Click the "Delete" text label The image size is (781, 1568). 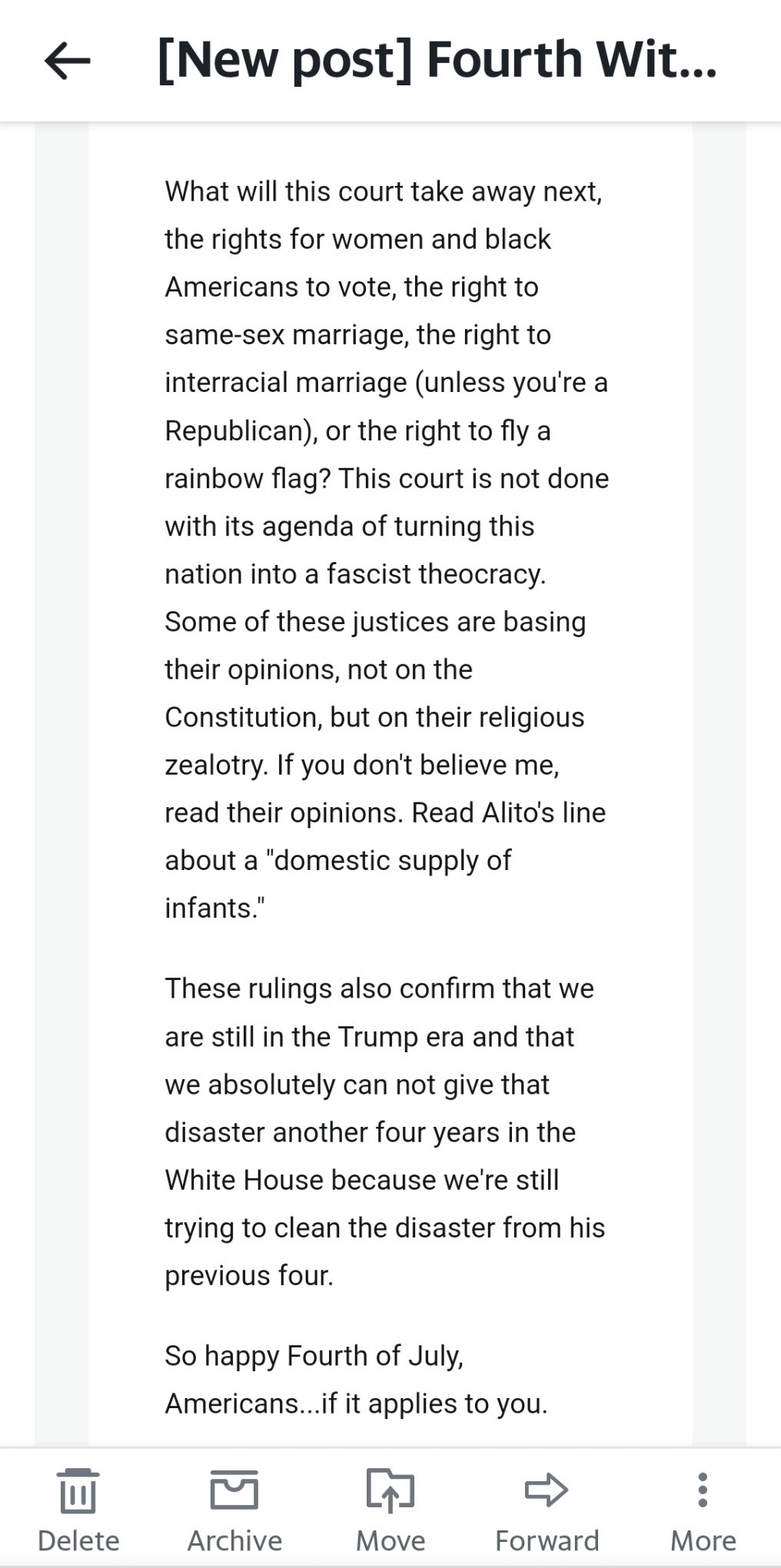pos(78,1541)
